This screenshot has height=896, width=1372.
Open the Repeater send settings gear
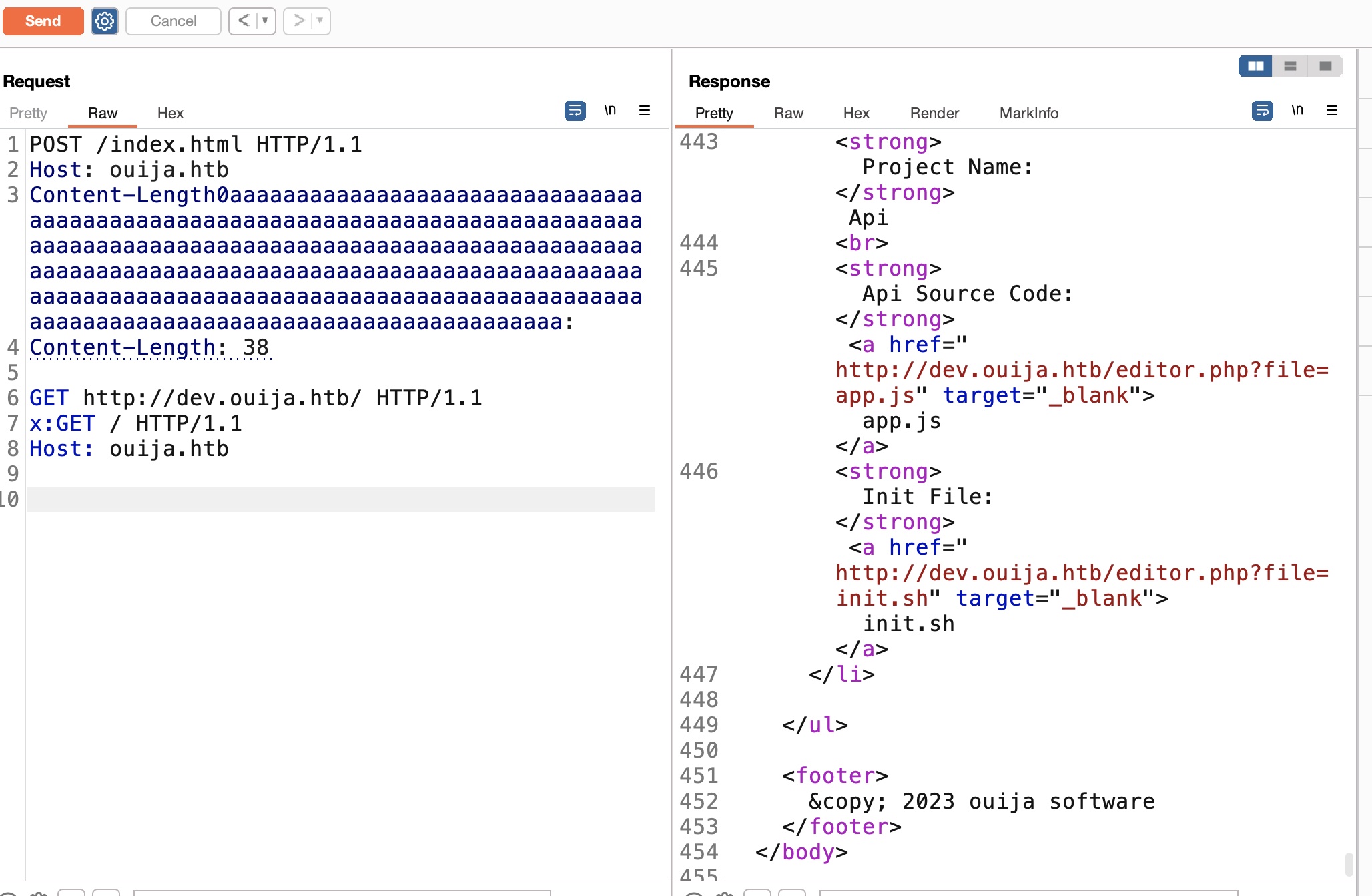(x=105, y=21)
